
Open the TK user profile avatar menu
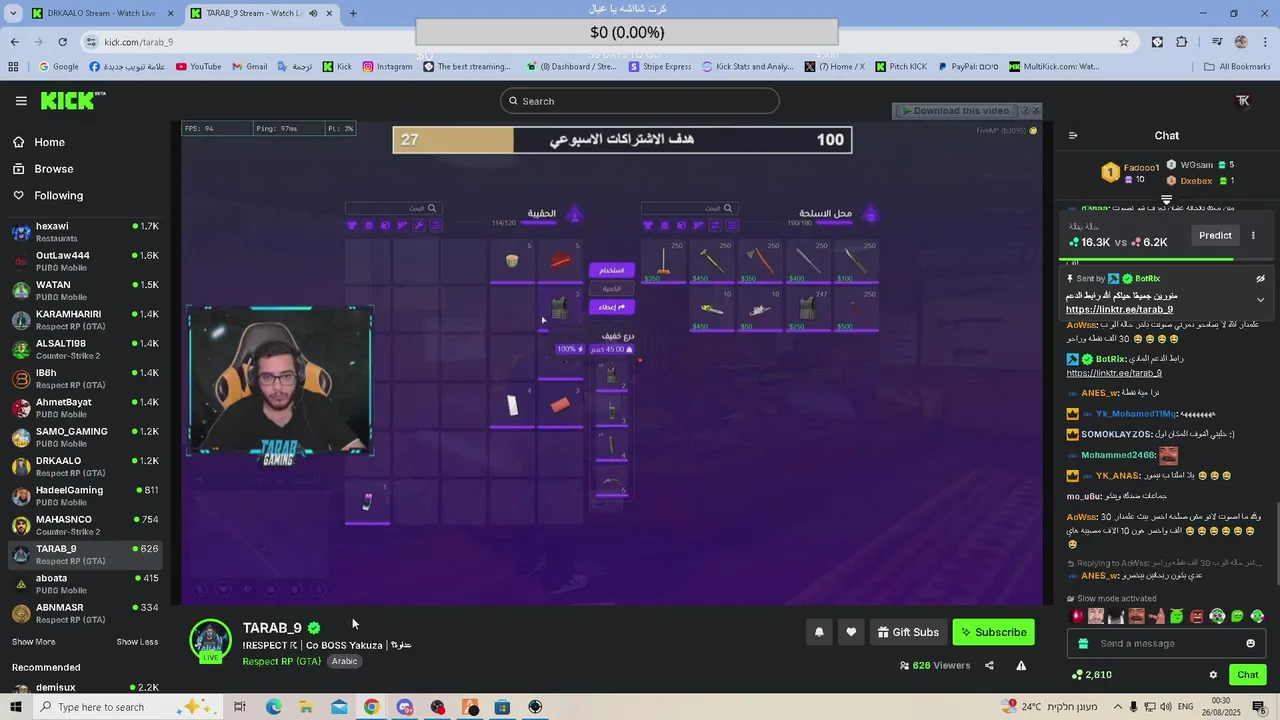(1243, 101)
